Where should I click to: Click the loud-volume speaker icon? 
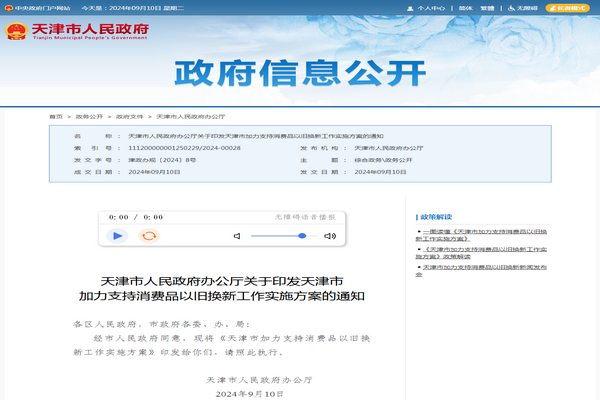[x=329, y=236]
